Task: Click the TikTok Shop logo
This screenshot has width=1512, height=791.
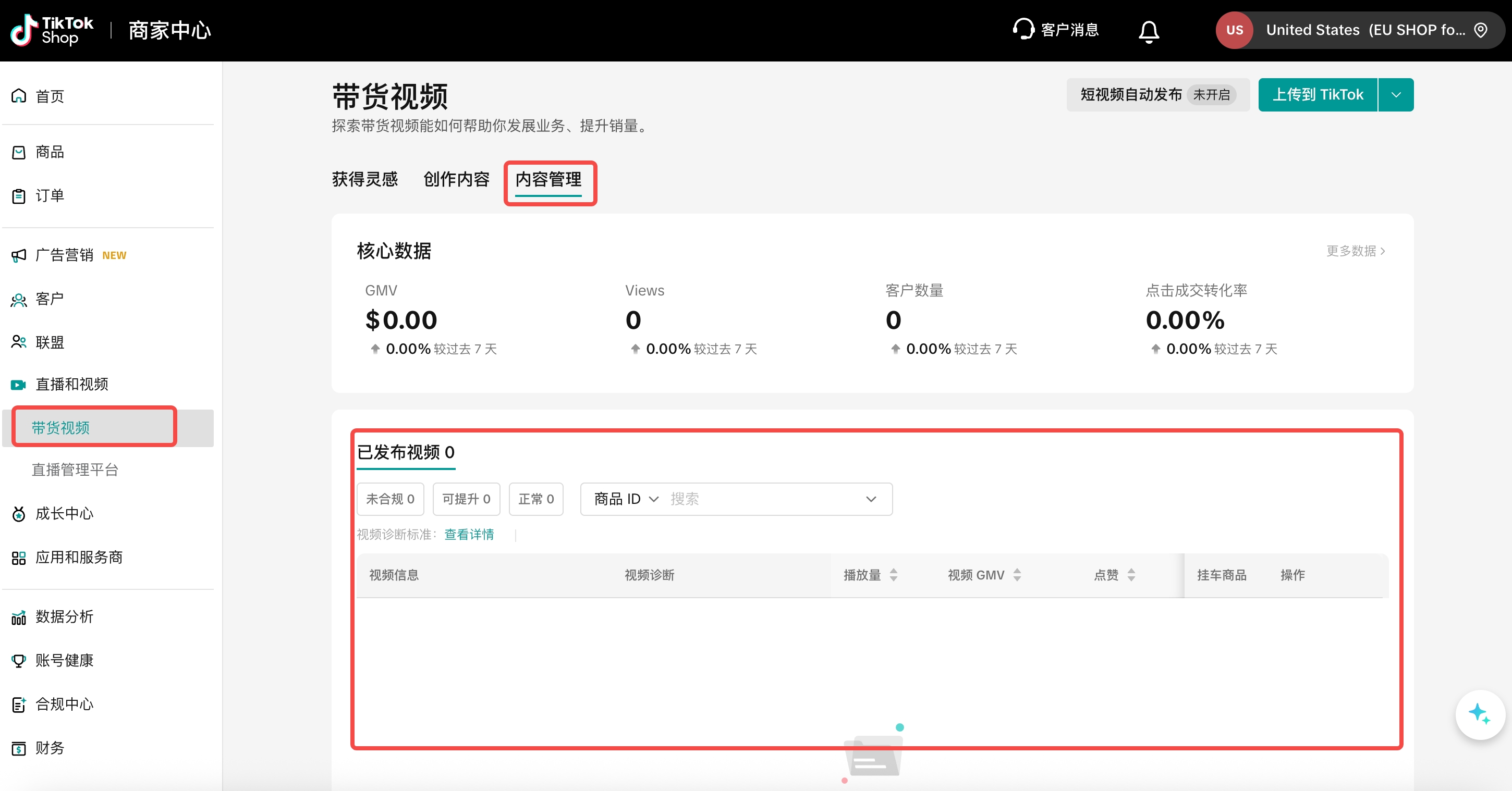Action: coord(52,31)
